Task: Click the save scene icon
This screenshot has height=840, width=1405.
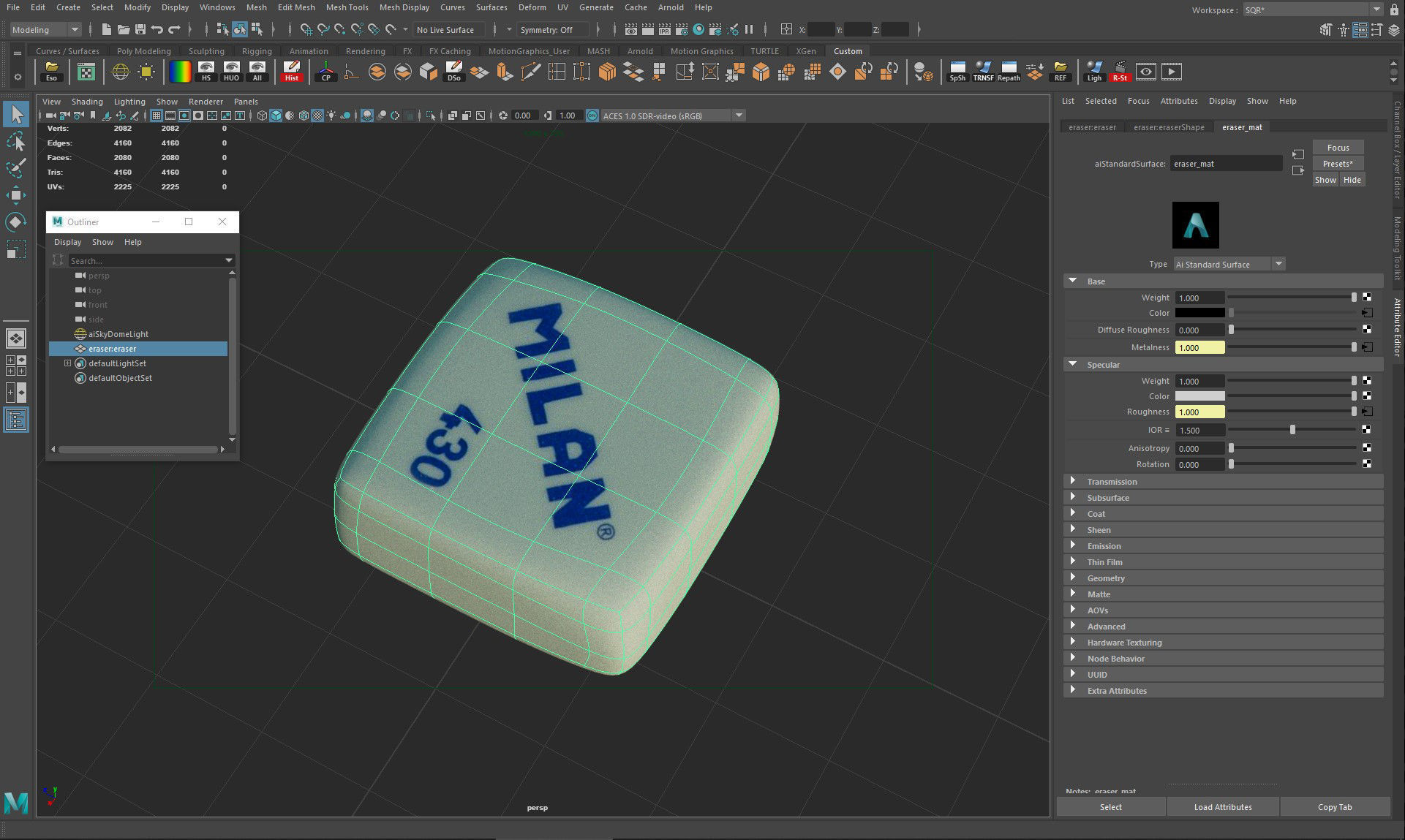Action: click(140, 29)
